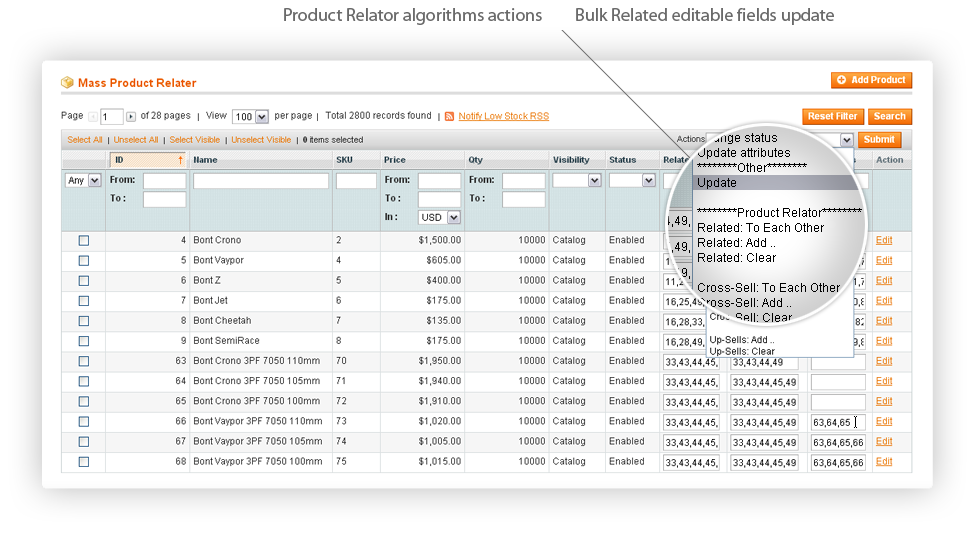
Task: Click the Search button
Action: [890, 116]
